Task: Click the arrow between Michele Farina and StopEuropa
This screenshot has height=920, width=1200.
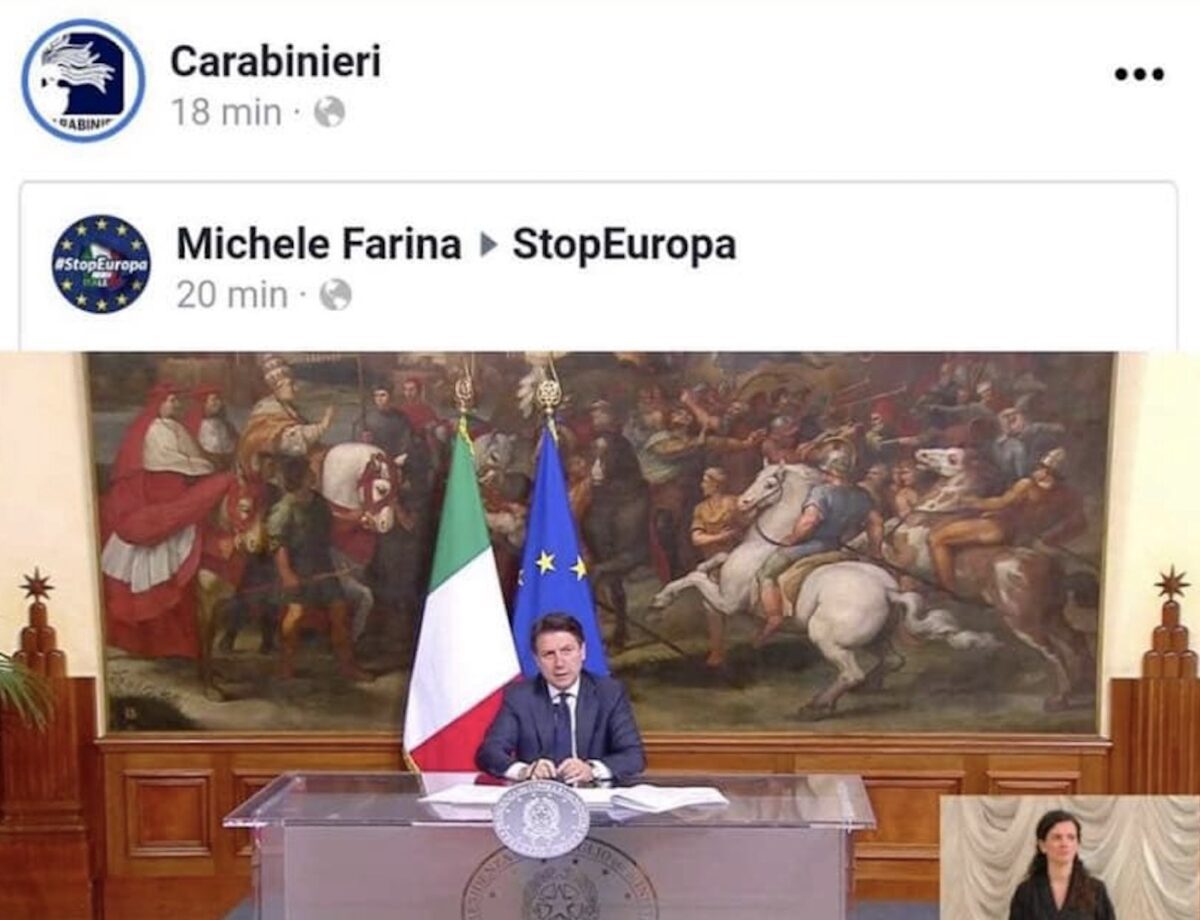Action: coord(488,245)
